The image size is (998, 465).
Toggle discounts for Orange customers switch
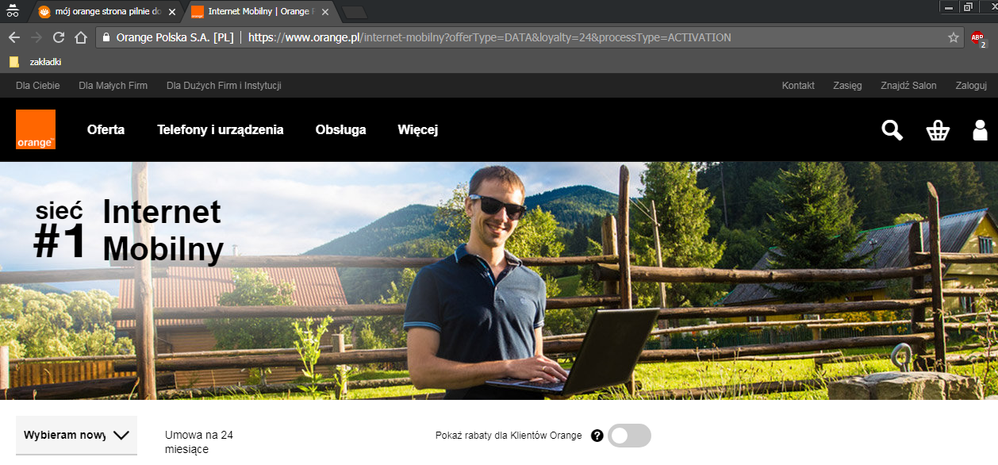[629, 436]
